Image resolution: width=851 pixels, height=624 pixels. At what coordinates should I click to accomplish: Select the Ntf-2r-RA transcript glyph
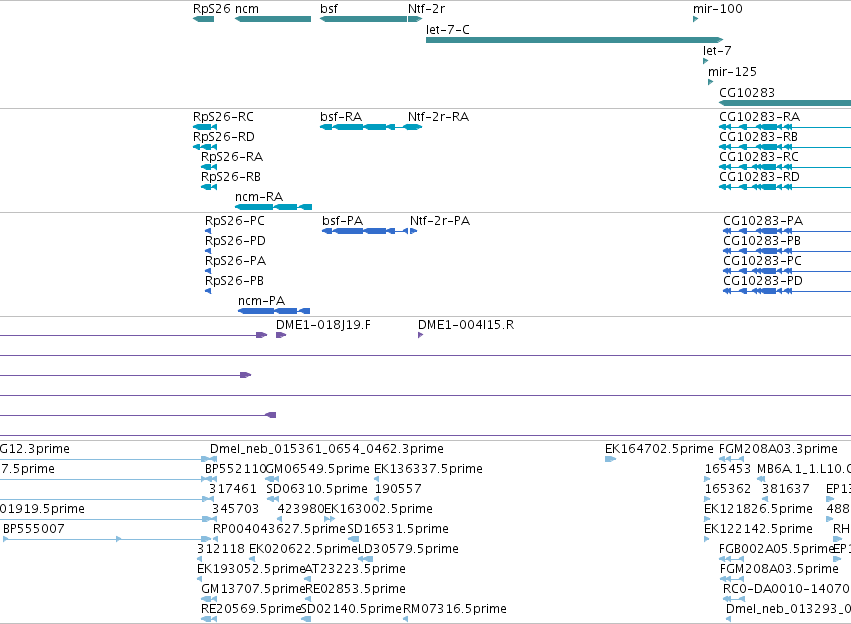(x=413, y=127)
